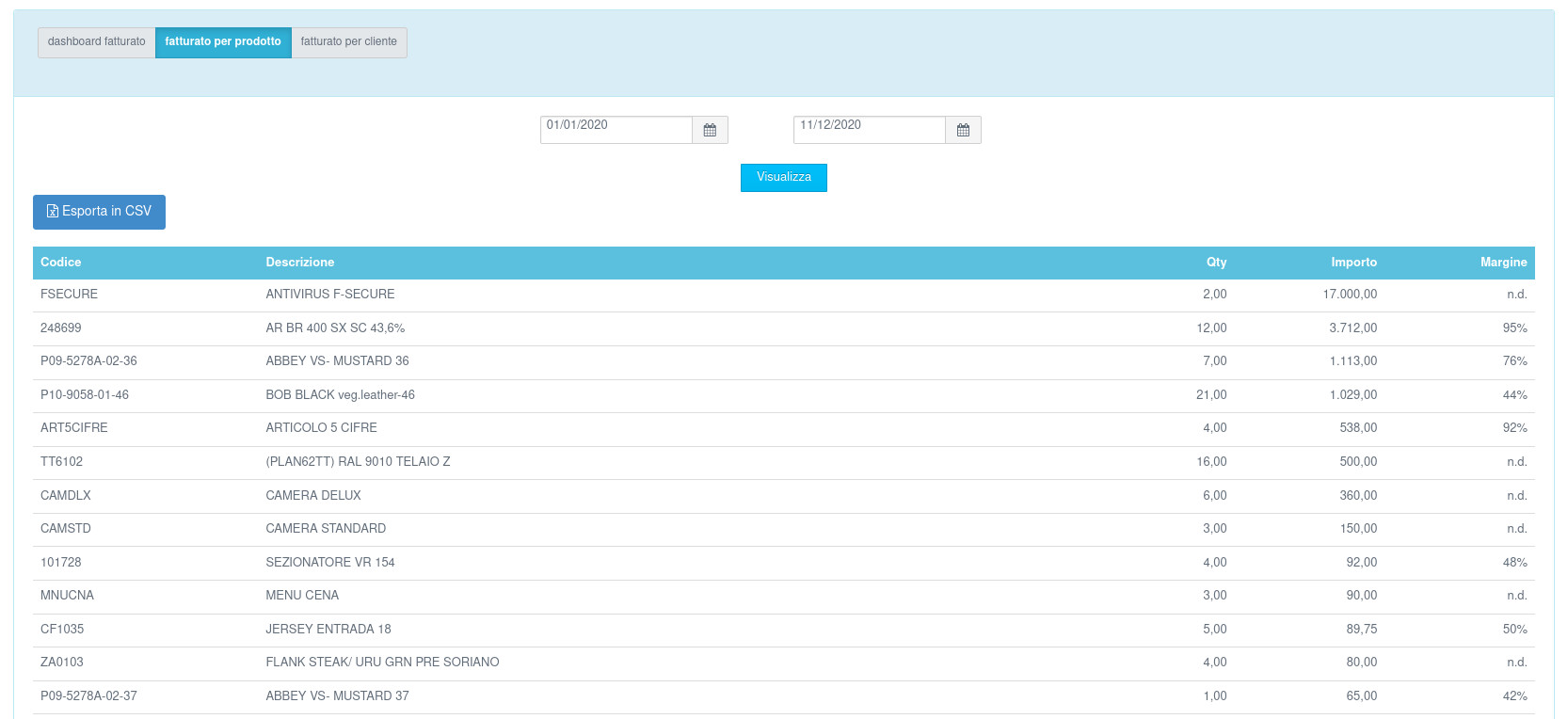Viewport: 1568px width, 719px height.
Task: Sort by the Codice column header
Action: tap(61, 263)
